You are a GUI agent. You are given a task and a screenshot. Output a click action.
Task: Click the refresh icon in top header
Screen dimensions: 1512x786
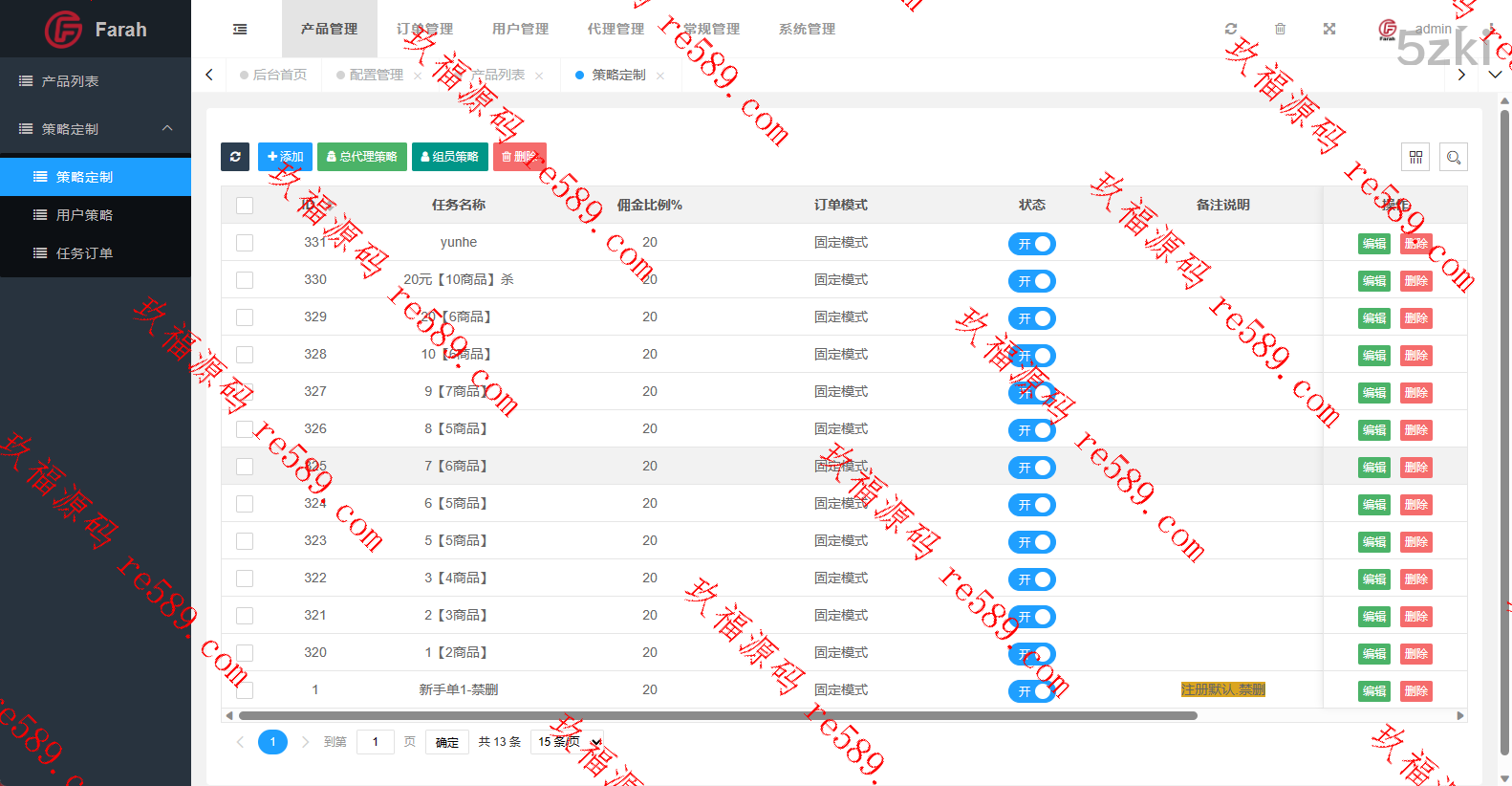click(x=1231, y=29)
